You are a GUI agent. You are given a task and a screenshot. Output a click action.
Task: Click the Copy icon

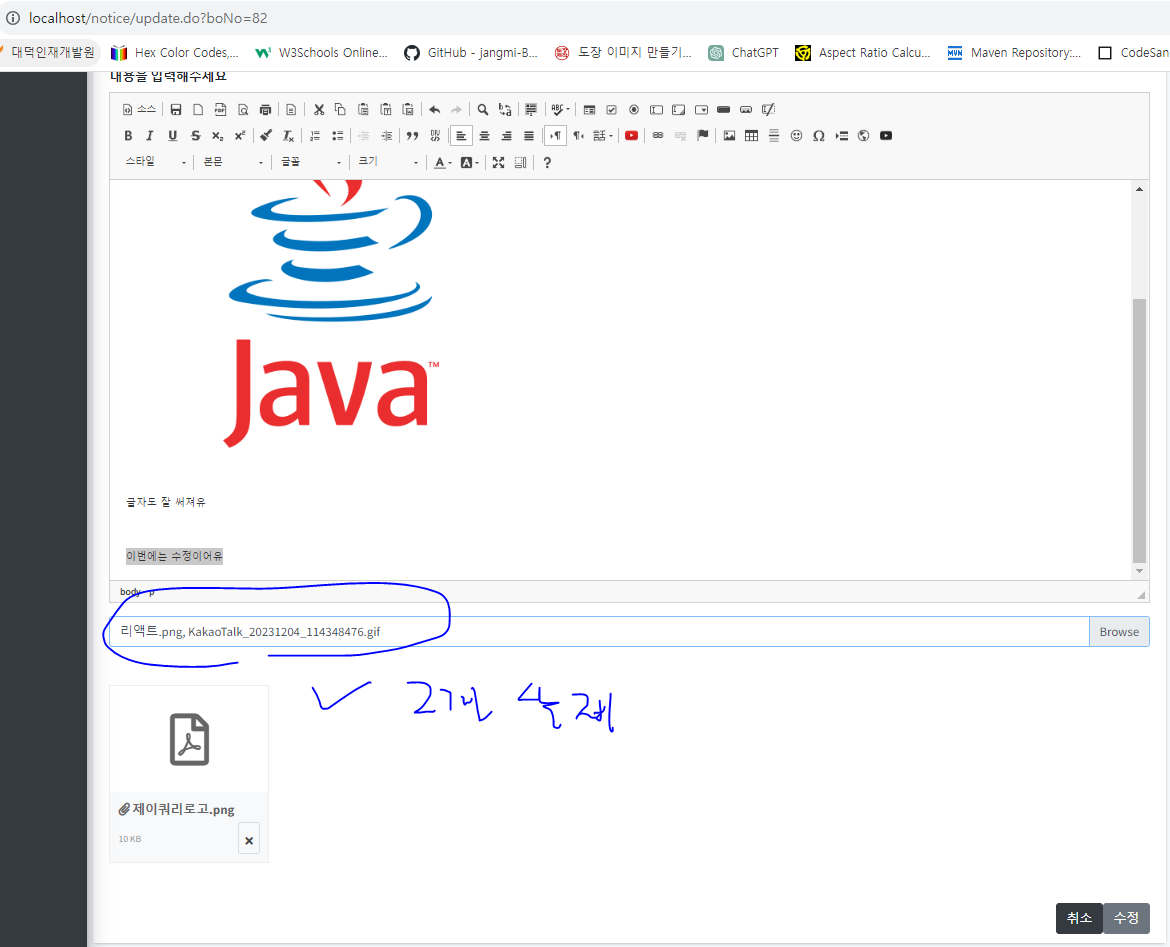(340, 110)
